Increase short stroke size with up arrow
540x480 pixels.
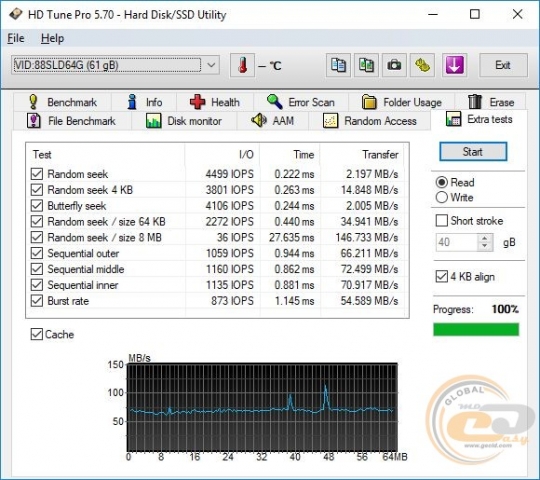click(485, 238)
